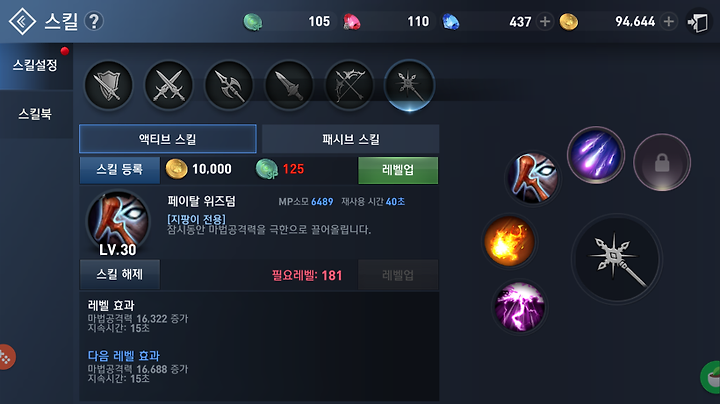Screen dimensions: 720x404
Task: Tap the locked skill slot
Action: click(662, 163)
